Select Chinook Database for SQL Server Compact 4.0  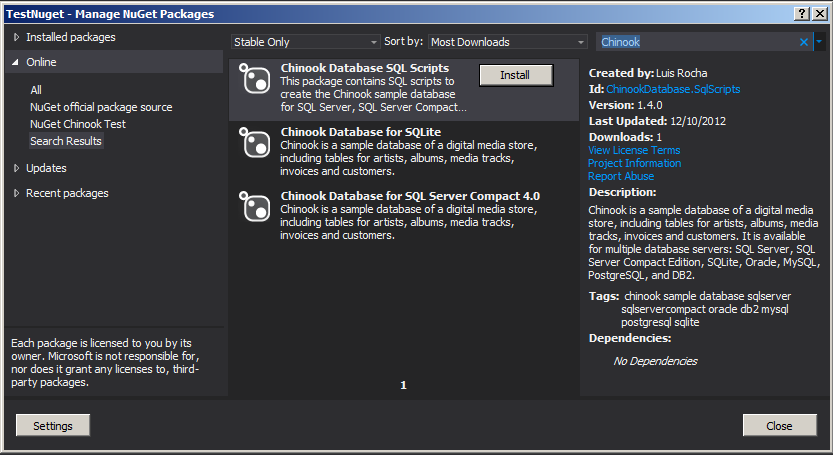(x=404, y=215)
